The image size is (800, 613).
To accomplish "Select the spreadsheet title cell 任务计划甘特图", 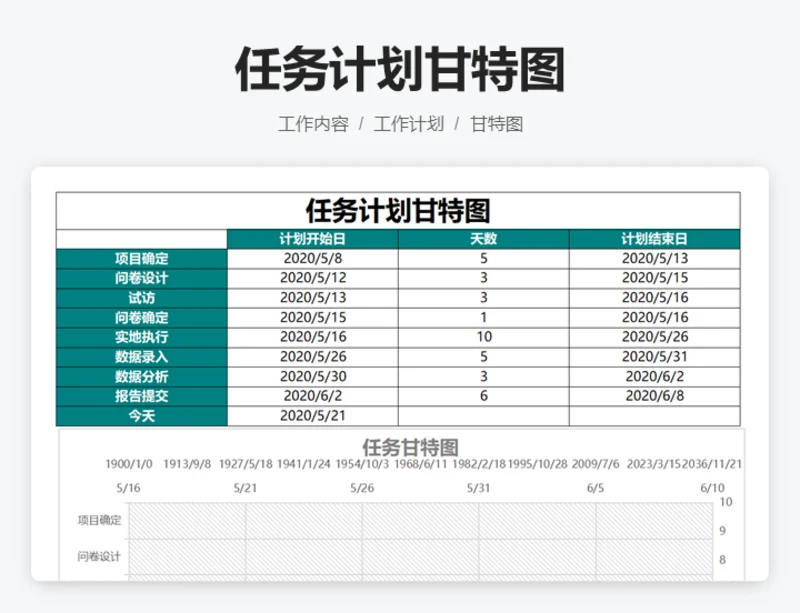I will 398,211.
